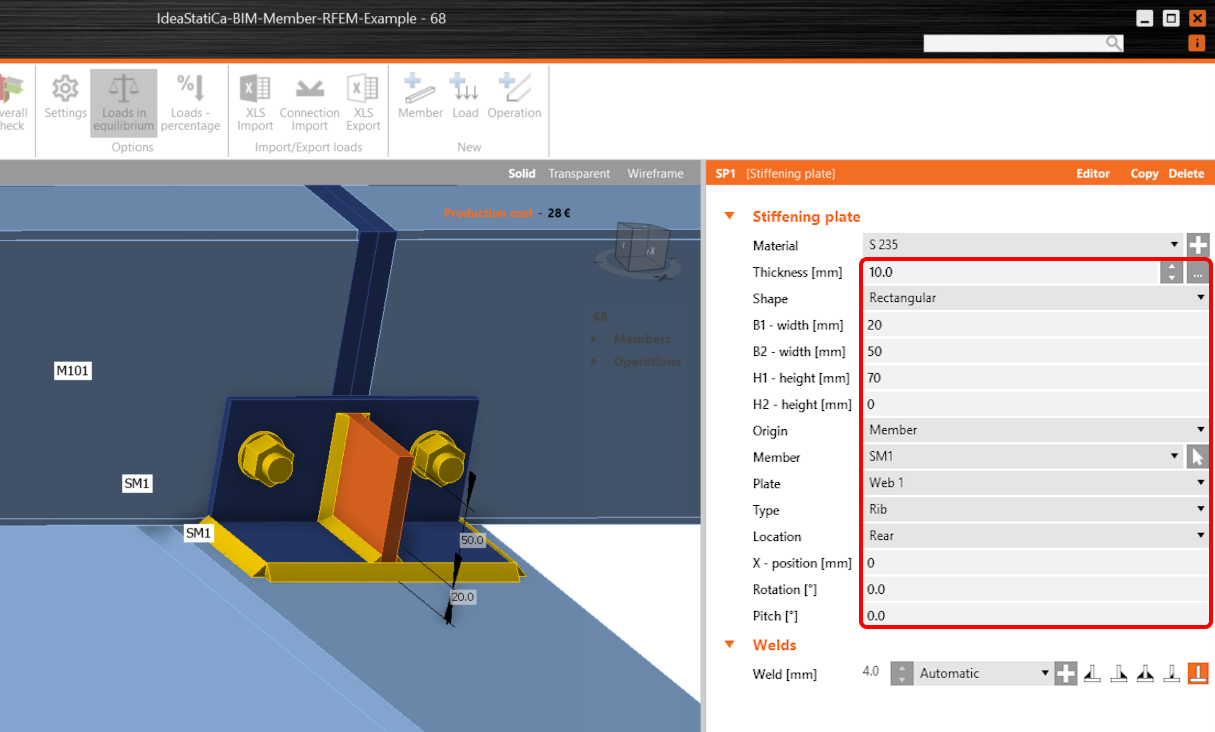Click the plus icon beside Material dropdown
Screen dimensions: 1215x732
[1198, 245]
